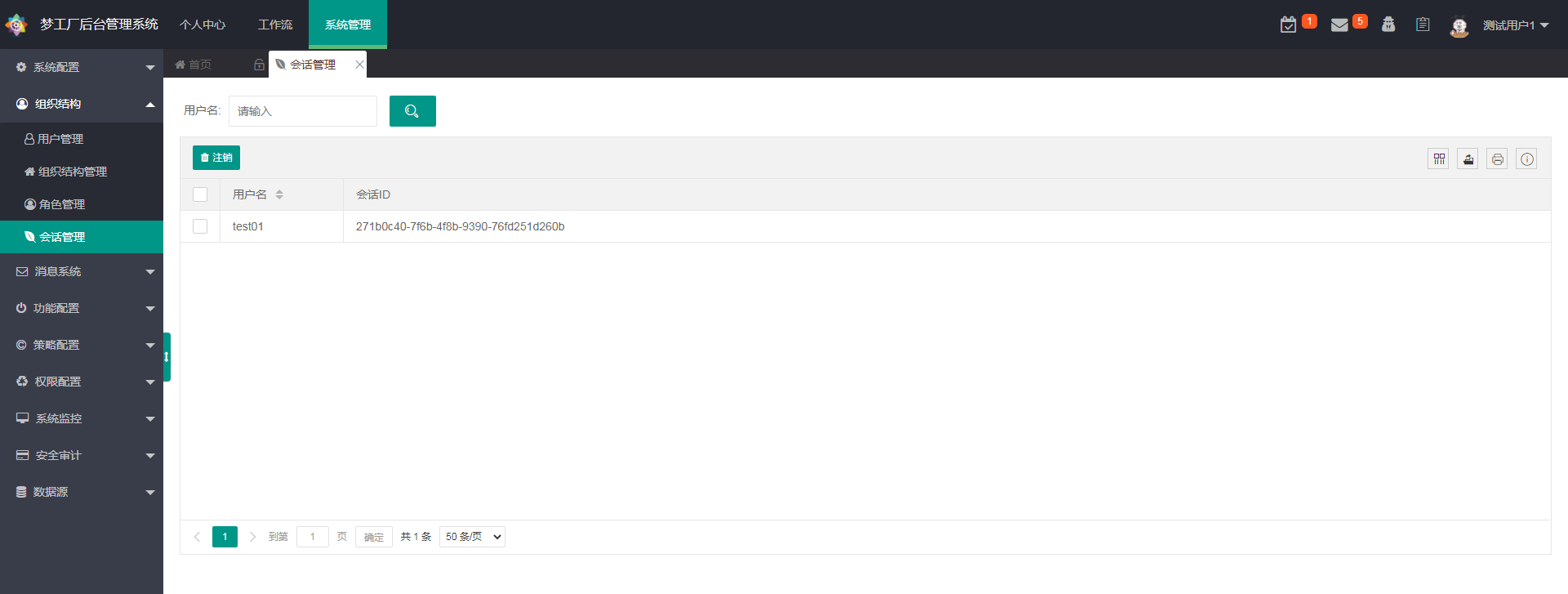Toggle the sidebar collapse handle
Screen dimensions: 1568x594
(167, 357)
